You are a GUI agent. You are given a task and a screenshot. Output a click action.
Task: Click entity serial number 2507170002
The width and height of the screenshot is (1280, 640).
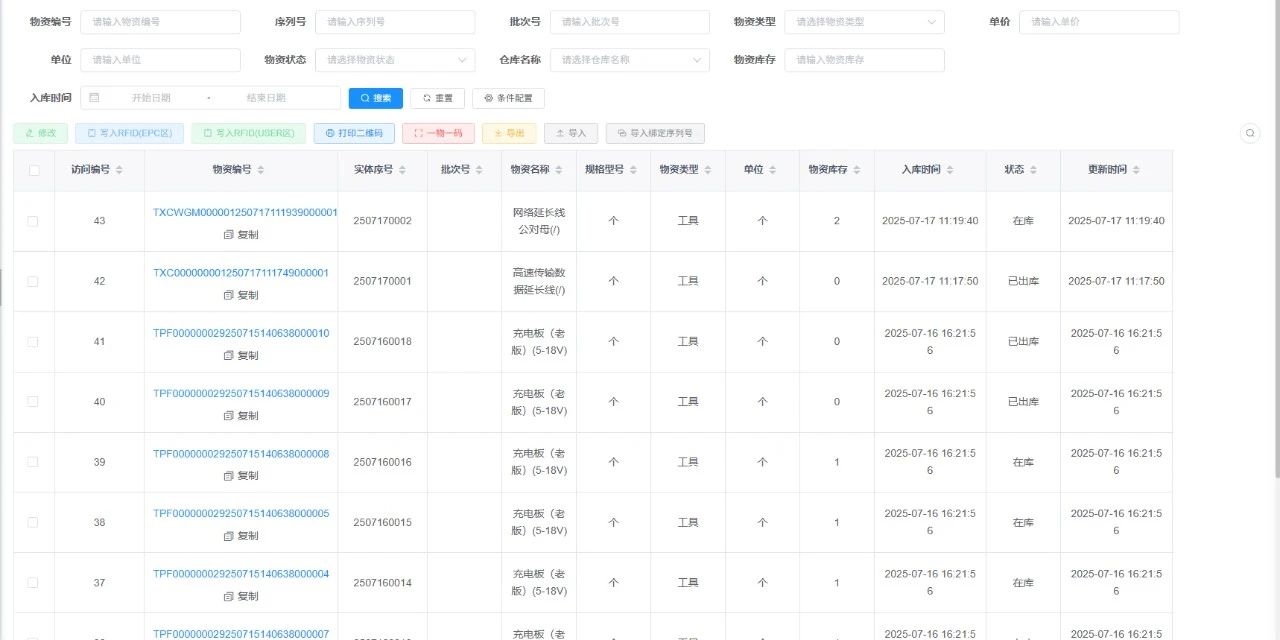click(x=382, y=221)
